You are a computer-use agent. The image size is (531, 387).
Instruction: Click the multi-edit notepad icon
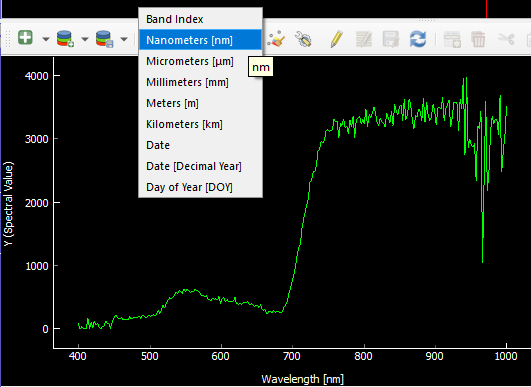[x=364, y=39]
